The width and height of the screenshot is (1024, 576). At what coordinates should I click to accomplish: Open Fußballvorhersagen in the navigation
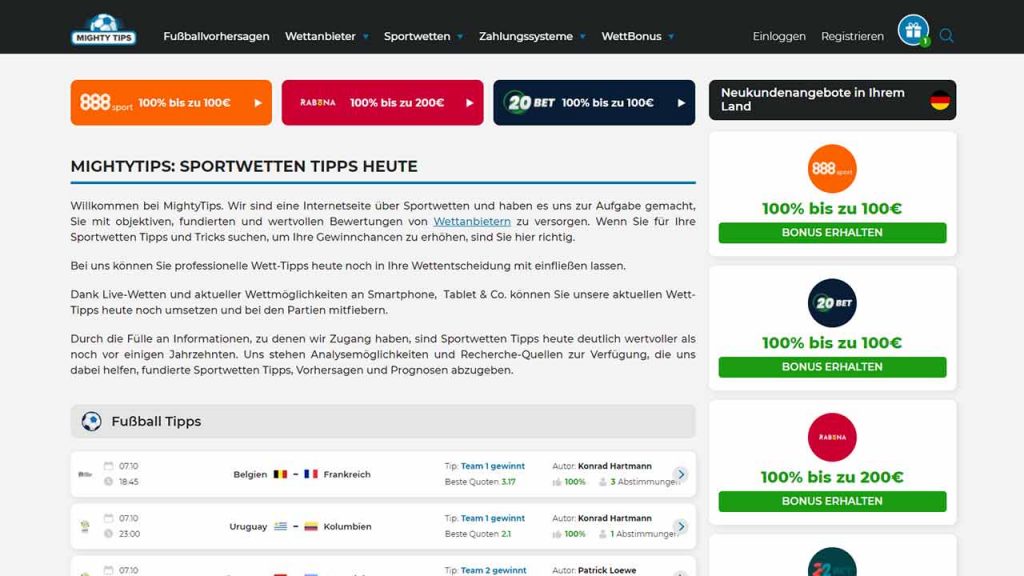click(216, 37)
